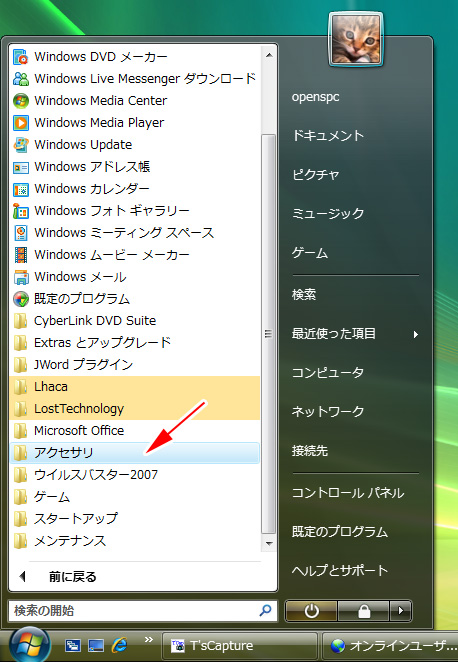
Task: Open 接続先 from right pane
Action: pyautogui.click(x=310, y=451)
